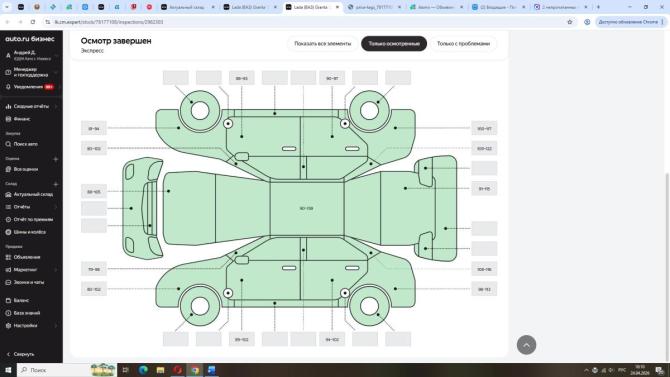Select the rear bumper in car diagram
Screen dimensions: 670x377
point(444,208)
